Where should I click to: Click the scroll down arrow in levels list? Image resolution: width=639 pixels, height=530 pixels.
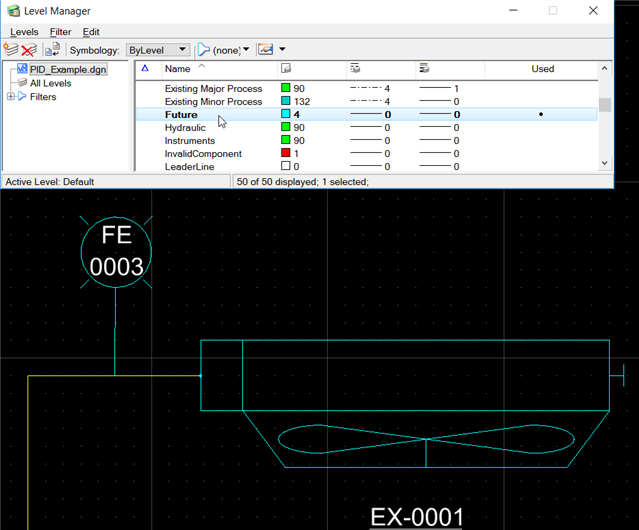pos(604,163)
